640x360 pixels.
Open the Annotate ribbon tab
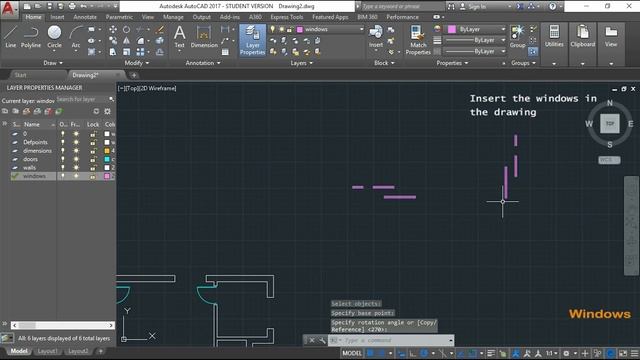85,17
